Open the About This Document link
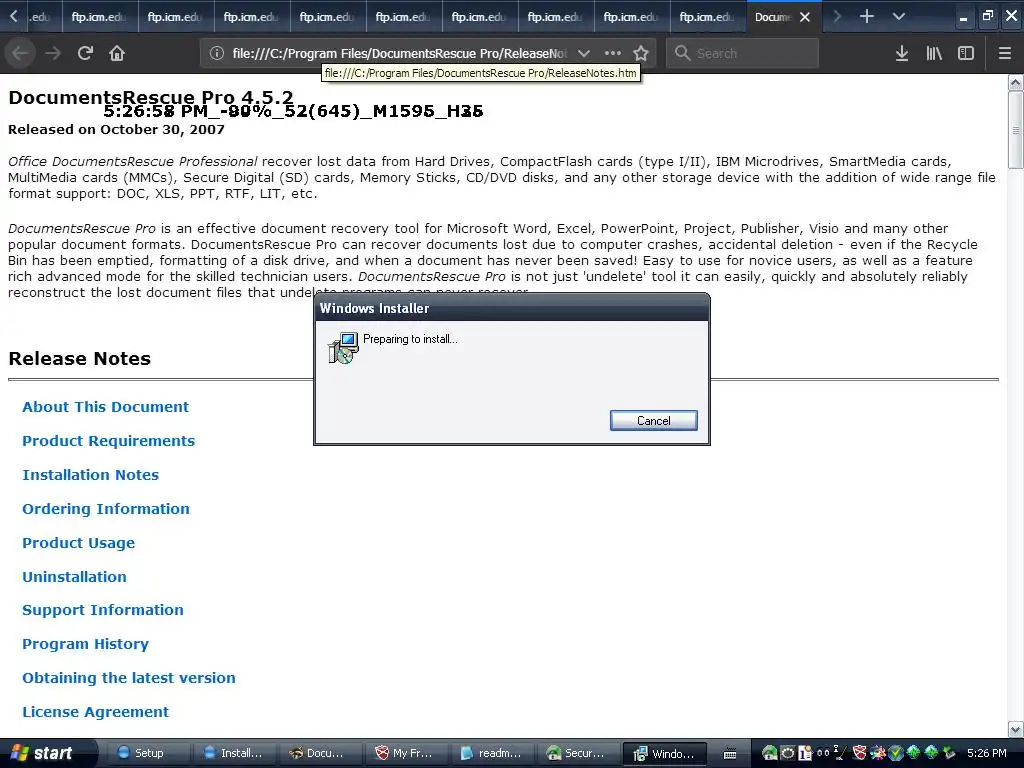 tap(106, 407)
